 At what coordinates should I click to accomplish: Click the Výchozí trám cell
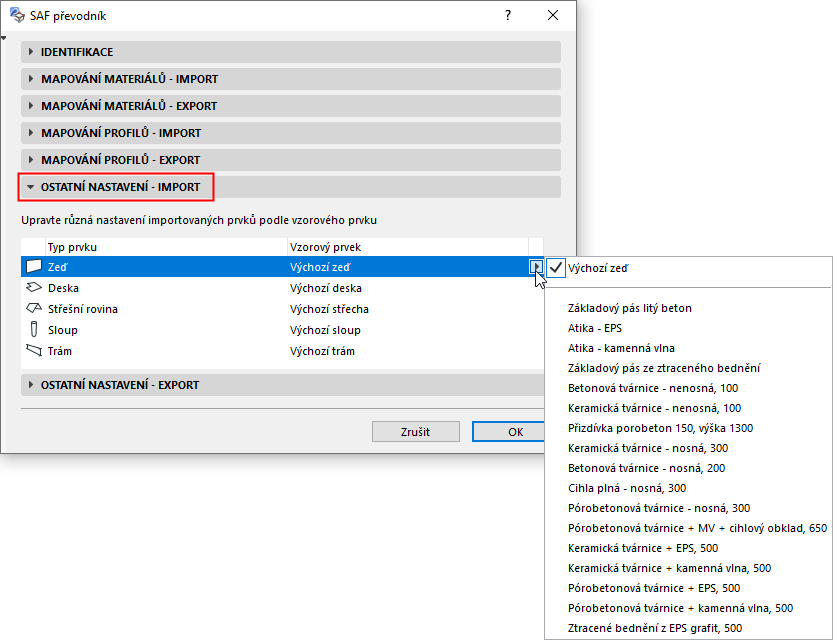click(322, 351)
